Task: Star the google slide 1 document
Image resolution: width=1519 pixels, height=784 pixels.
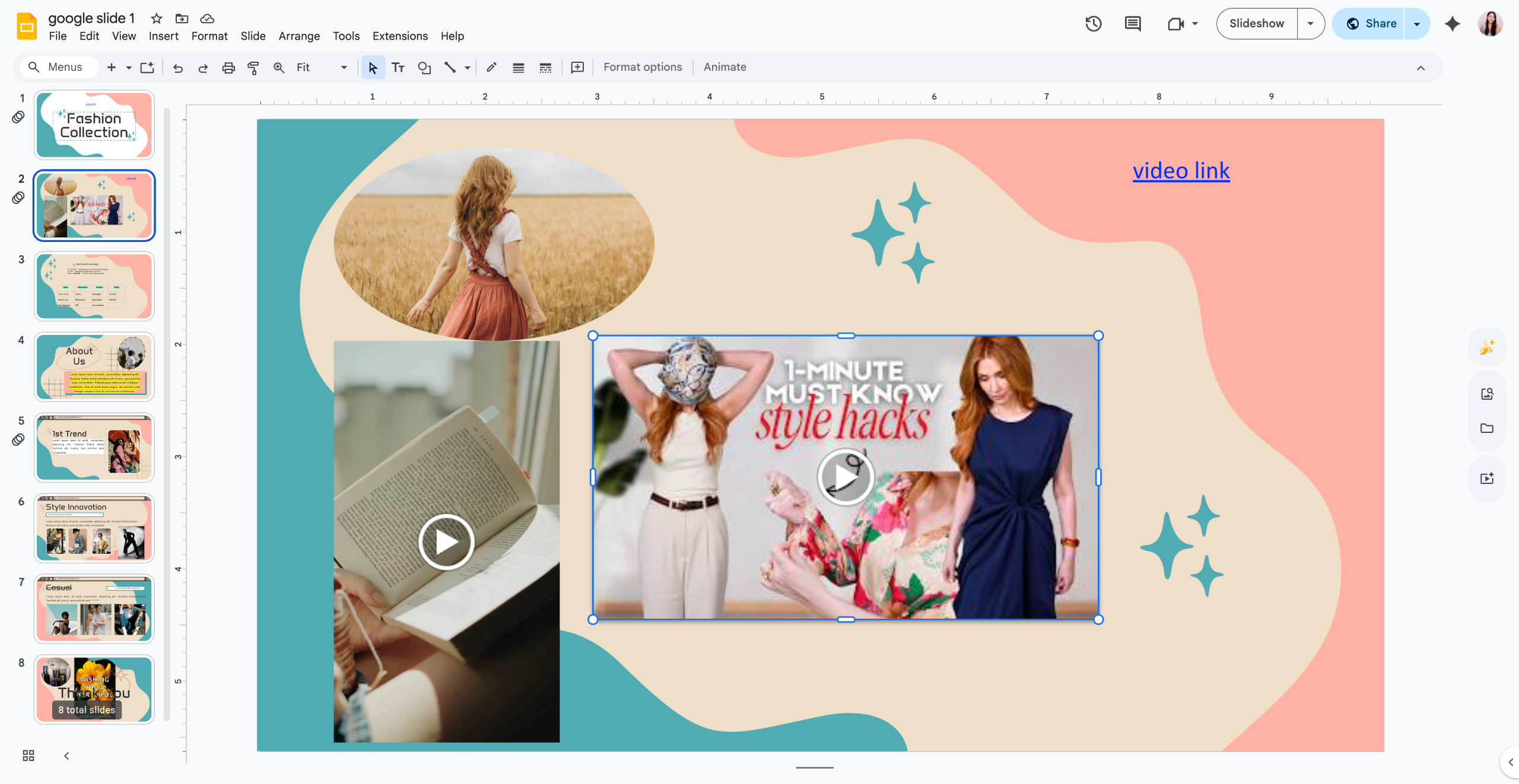Action: coord(157,18)
